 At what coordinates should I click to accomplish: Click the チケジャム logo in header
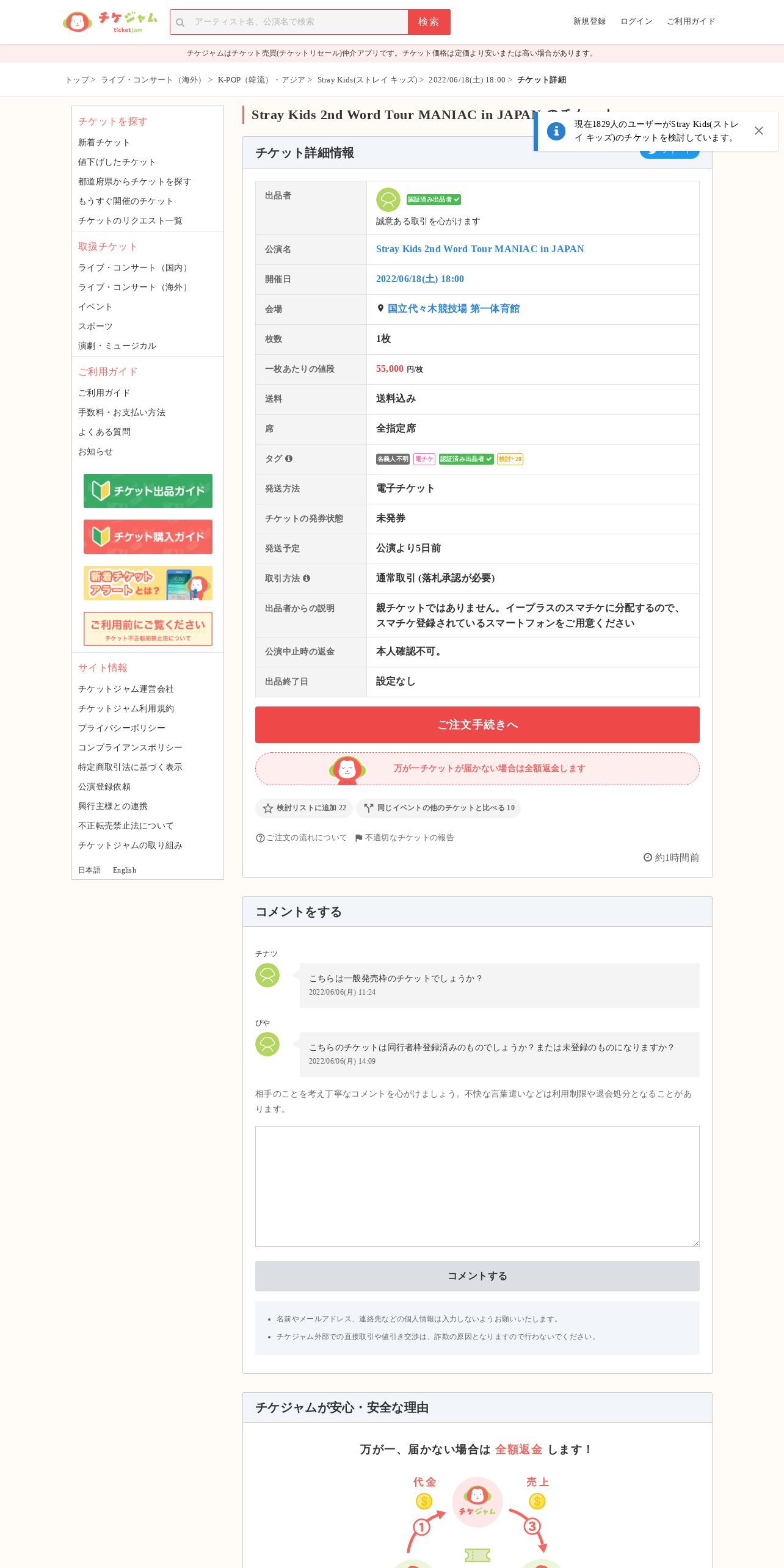[110, 22]
